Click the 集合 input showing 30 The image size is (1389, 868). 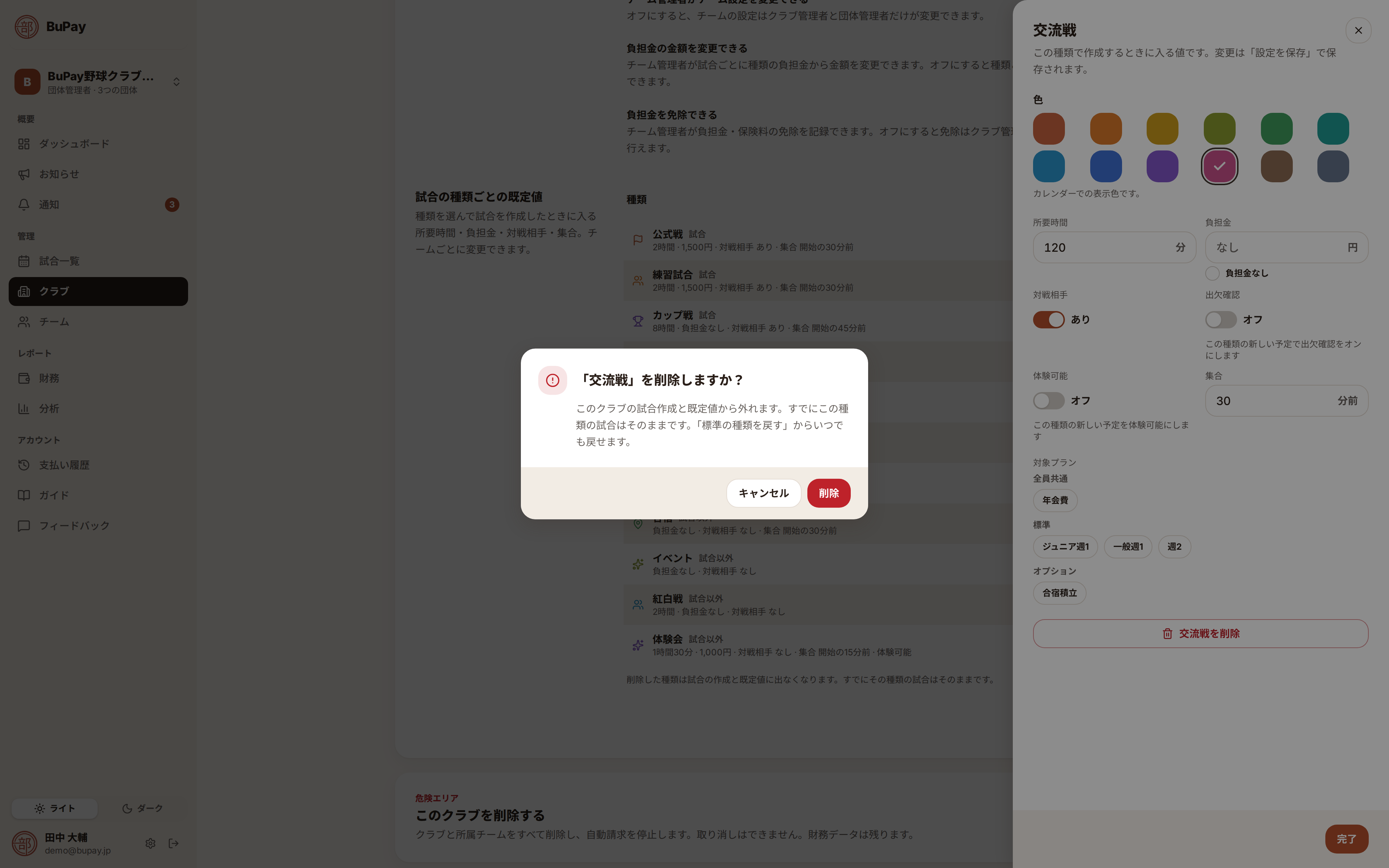tap(1286, 401)
